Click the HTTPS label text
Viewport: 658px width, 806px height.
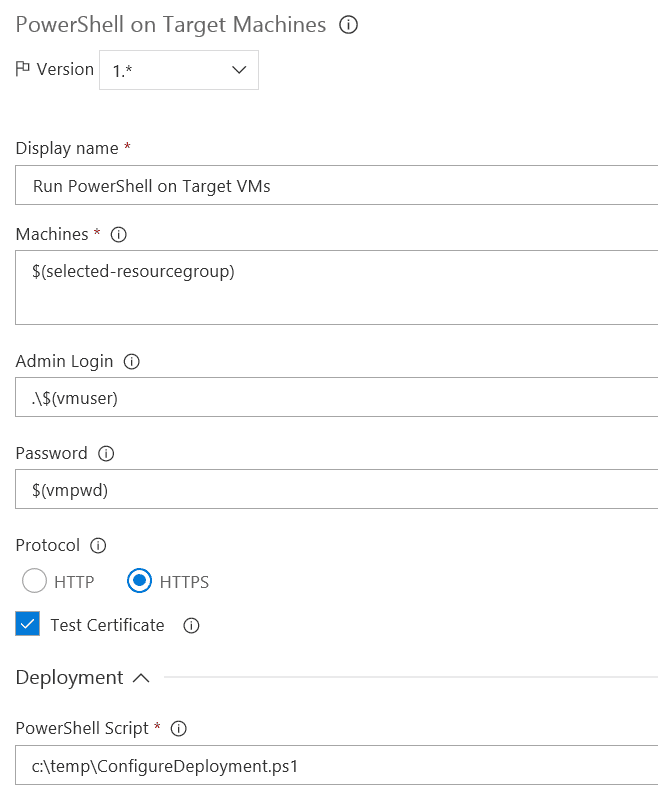pos(184,582)
